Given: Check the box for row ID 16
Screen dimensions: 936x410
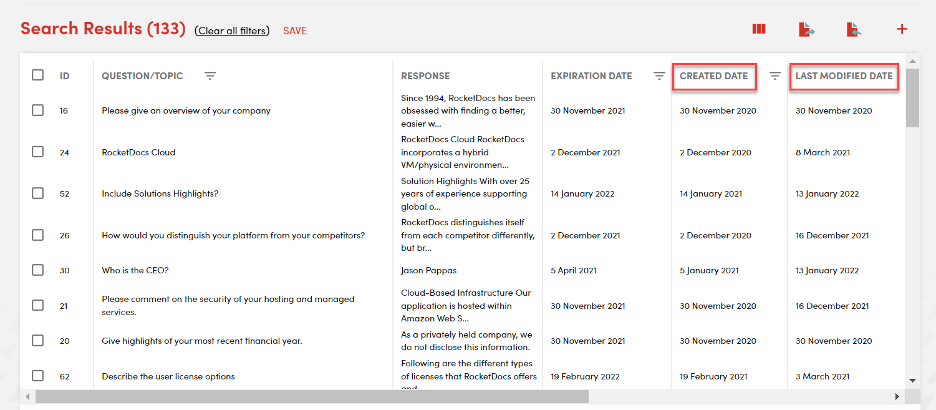Looking at the screenshot, I should [x=38, y=110].
